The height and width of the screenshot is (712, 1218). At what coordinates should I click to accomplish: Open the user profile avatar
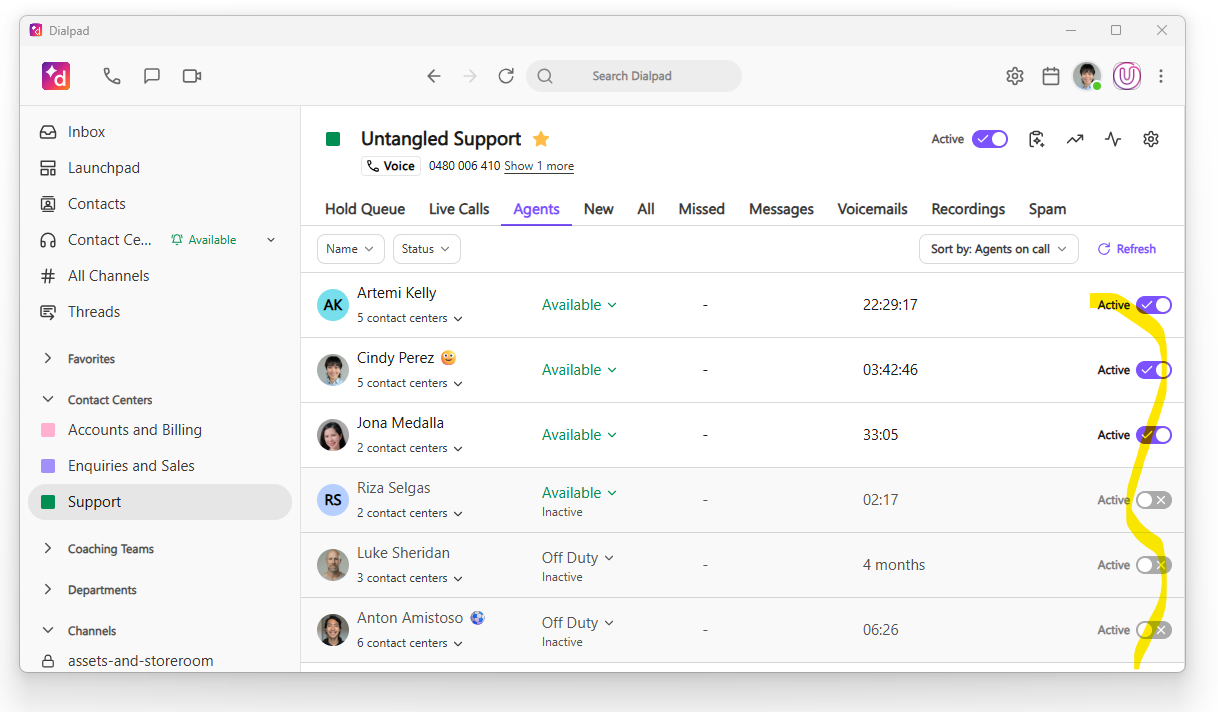click(x=1087, y=76)
